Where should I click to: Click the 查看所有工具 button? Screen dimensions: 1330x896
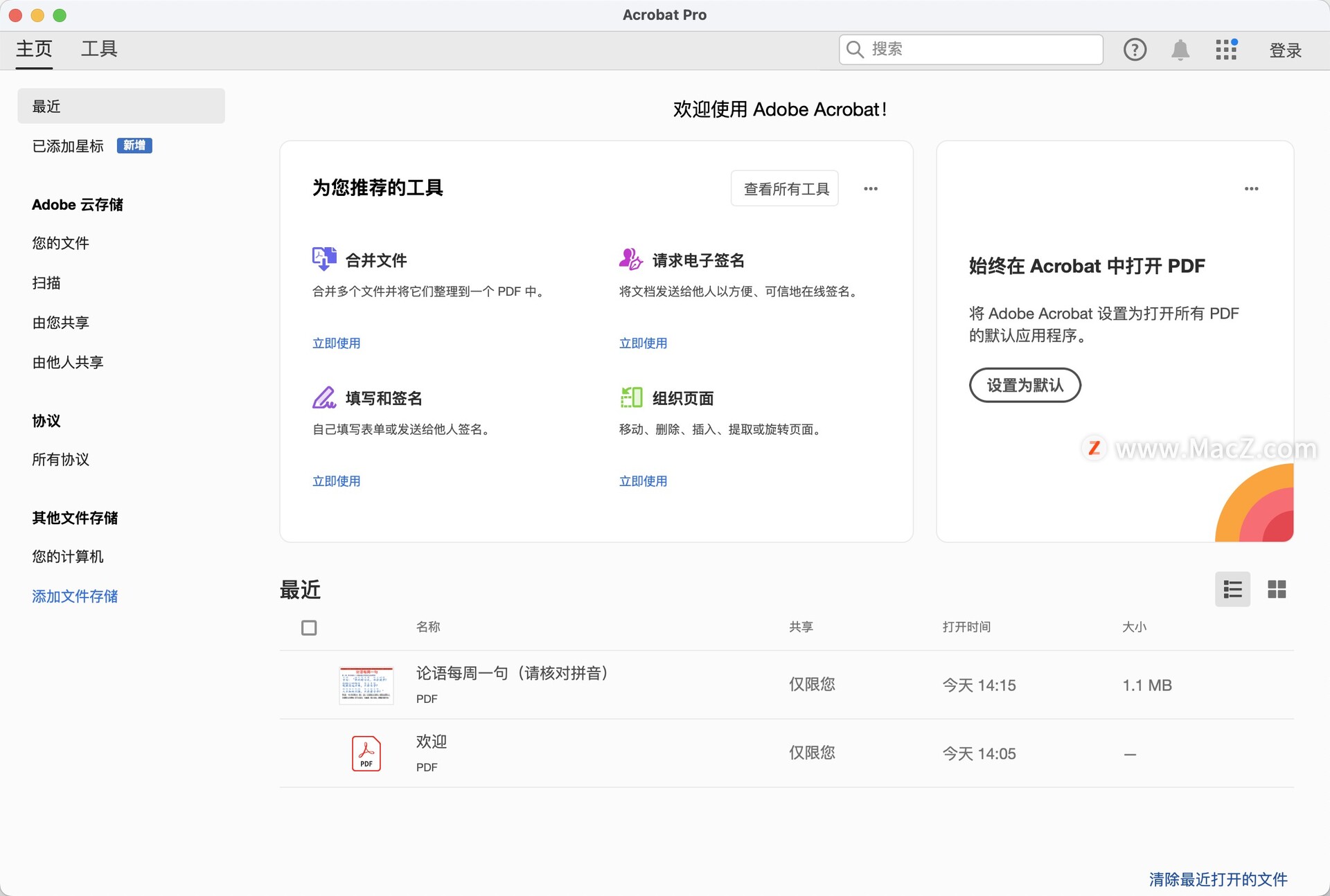coord(785,188)
